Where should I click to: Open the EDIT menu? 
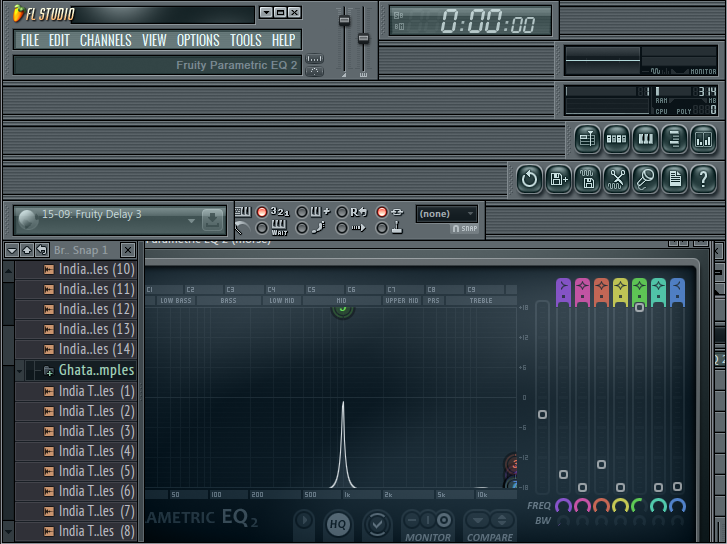(x=59, y=40)
